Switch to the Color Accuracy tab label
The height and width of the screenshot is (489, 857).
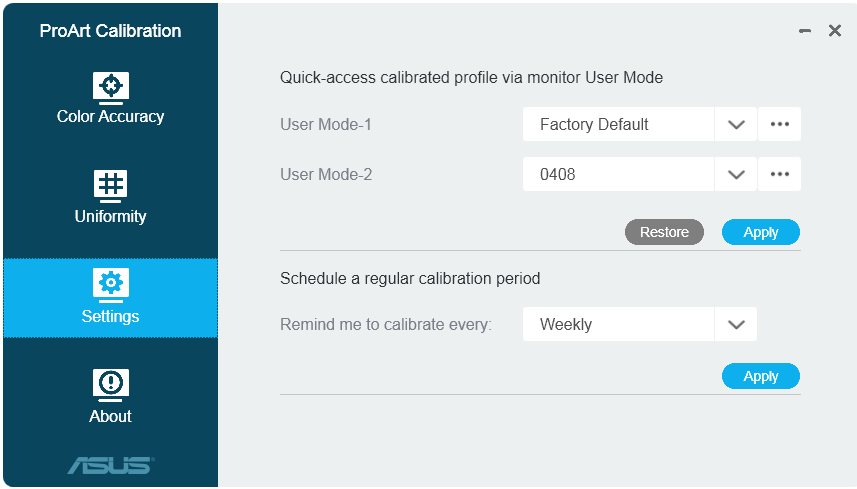coord(110,116)
